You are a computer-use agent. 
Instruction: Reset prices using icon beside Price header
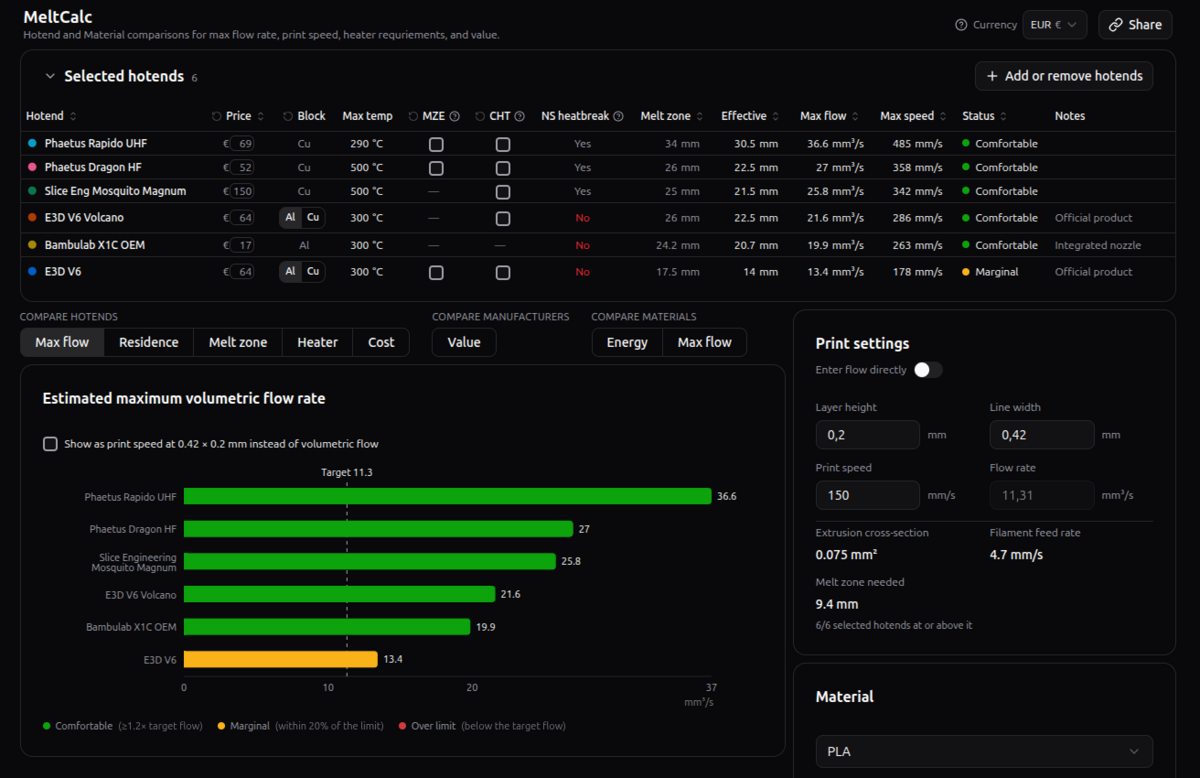tap(217, 117)
